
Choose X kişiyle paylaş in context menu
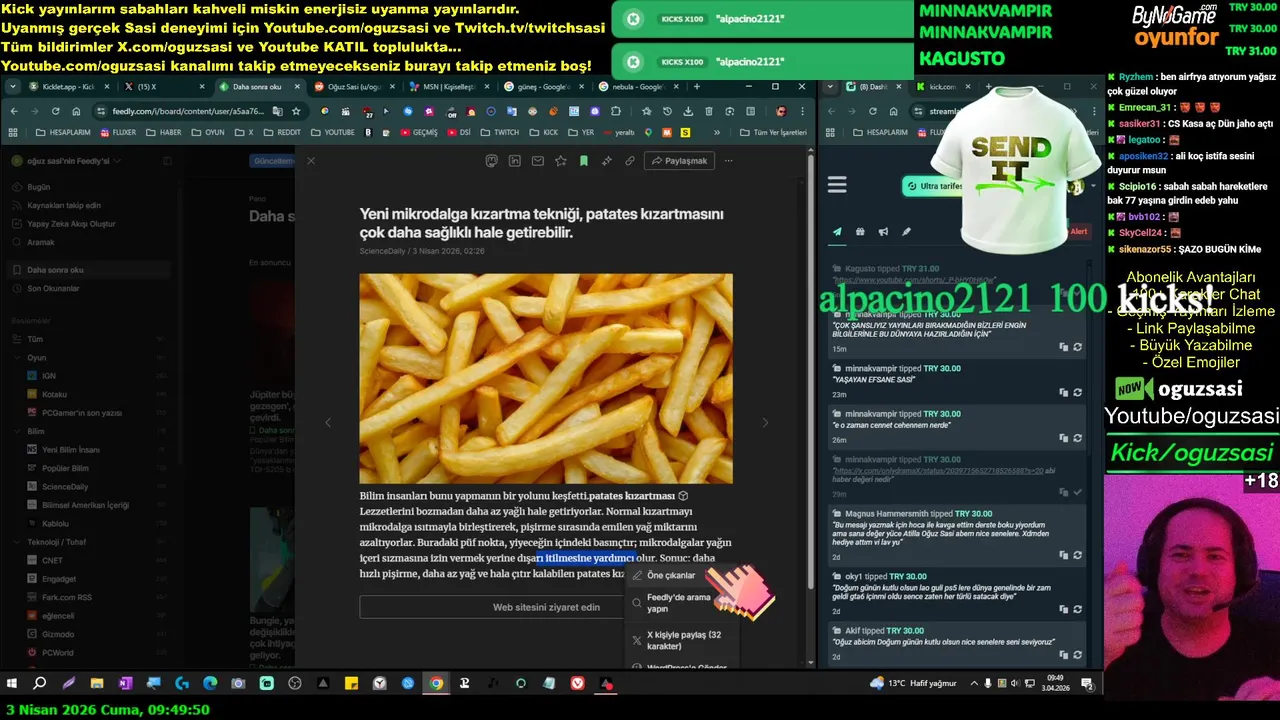[682, 640]
